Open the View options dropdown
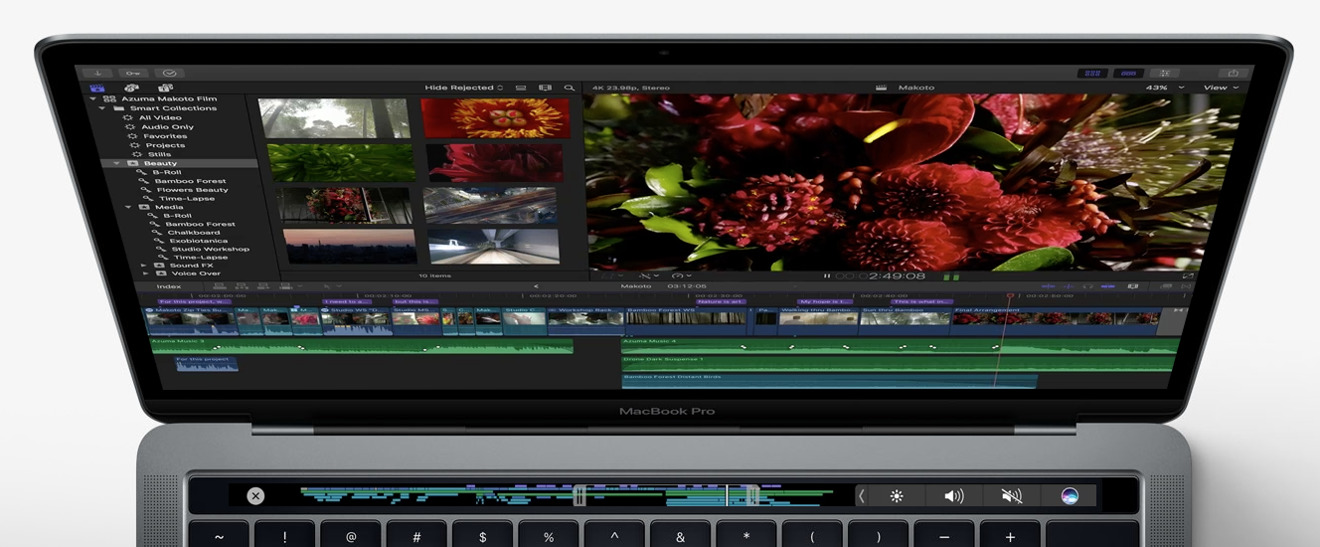 pyautogui.click(x=1221, y=88)
